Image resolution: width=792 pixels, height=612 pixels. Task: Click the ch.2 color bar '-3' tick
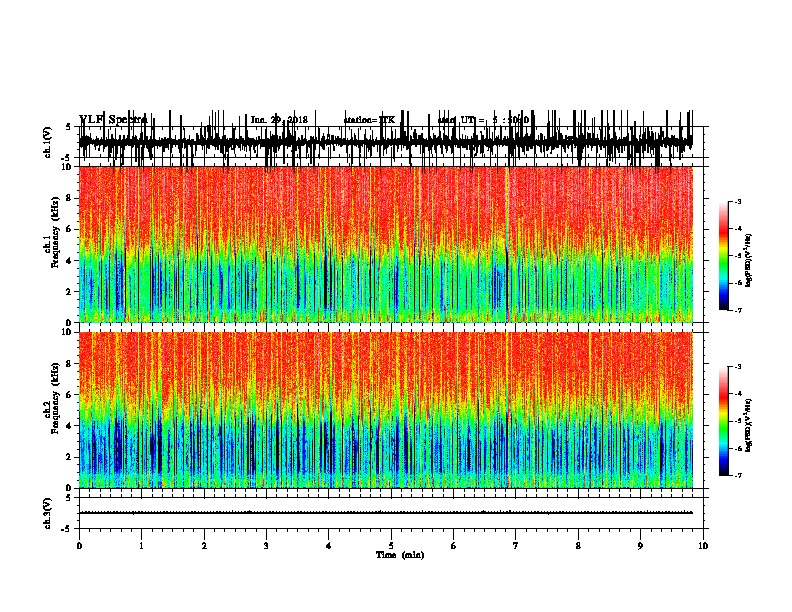737,367
